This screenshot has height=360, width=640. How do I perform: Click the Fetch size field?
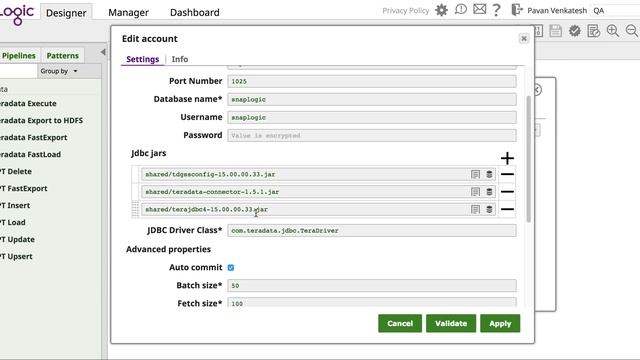(x=372, y=302)
